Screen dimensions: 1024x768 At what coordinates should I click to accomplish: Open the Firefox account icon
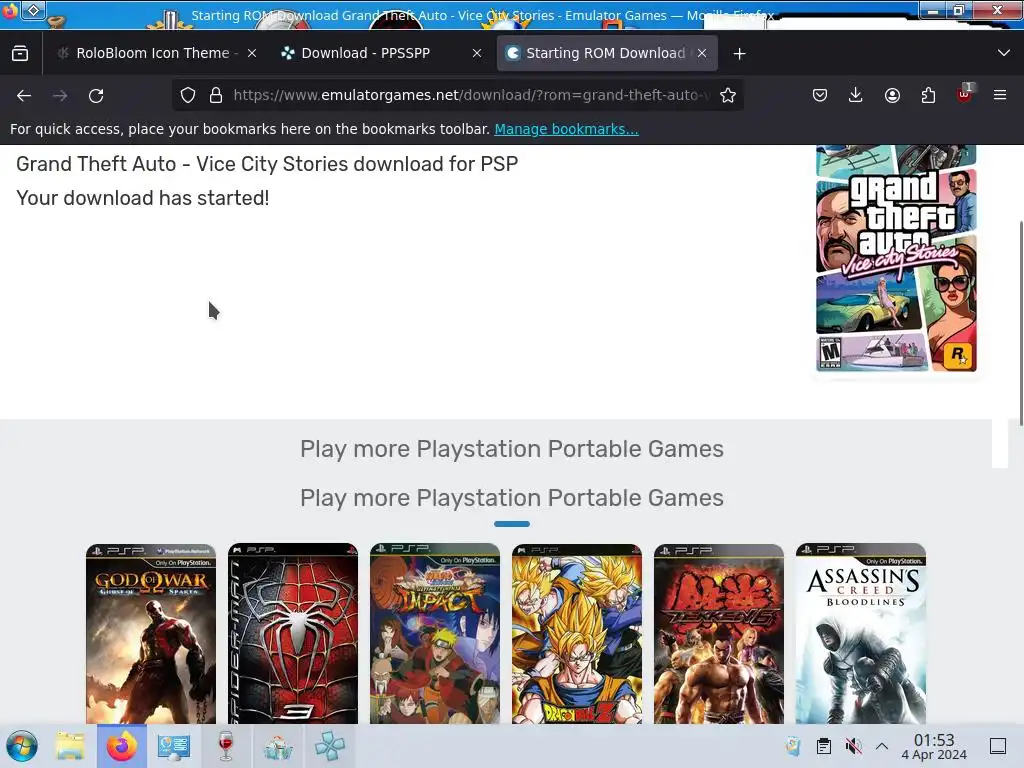892,95
